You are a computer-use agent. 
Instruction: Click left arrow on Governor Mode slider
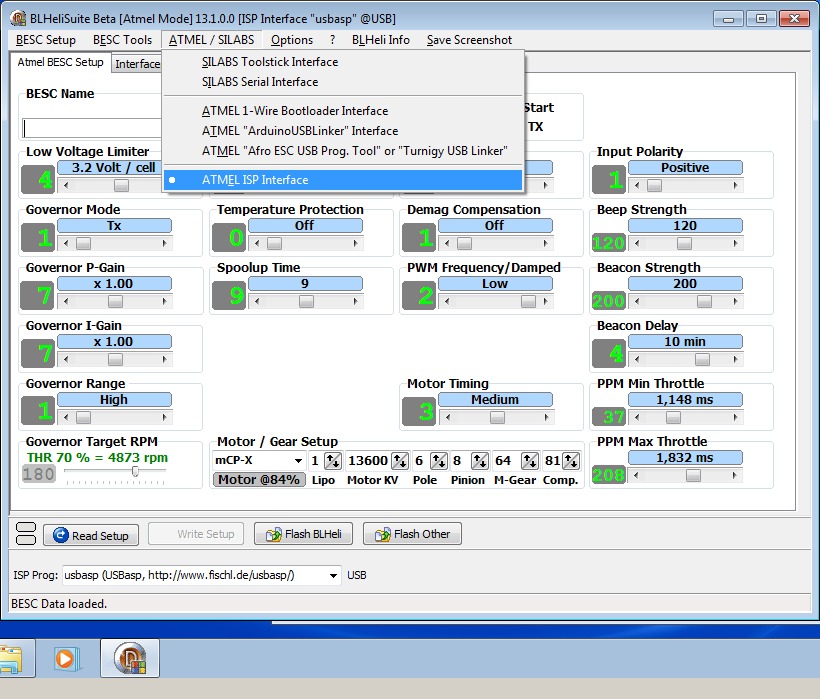click(66, 243)
